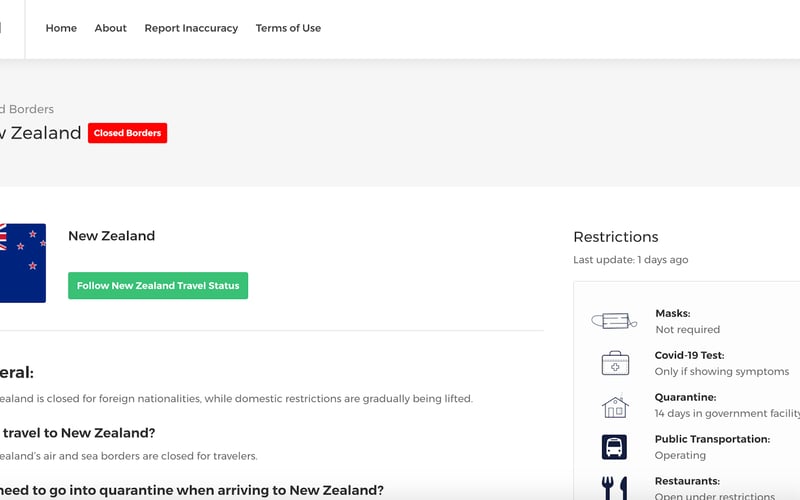Click the face mask icon
The image size is (800, 500).
tap(614, 321)
